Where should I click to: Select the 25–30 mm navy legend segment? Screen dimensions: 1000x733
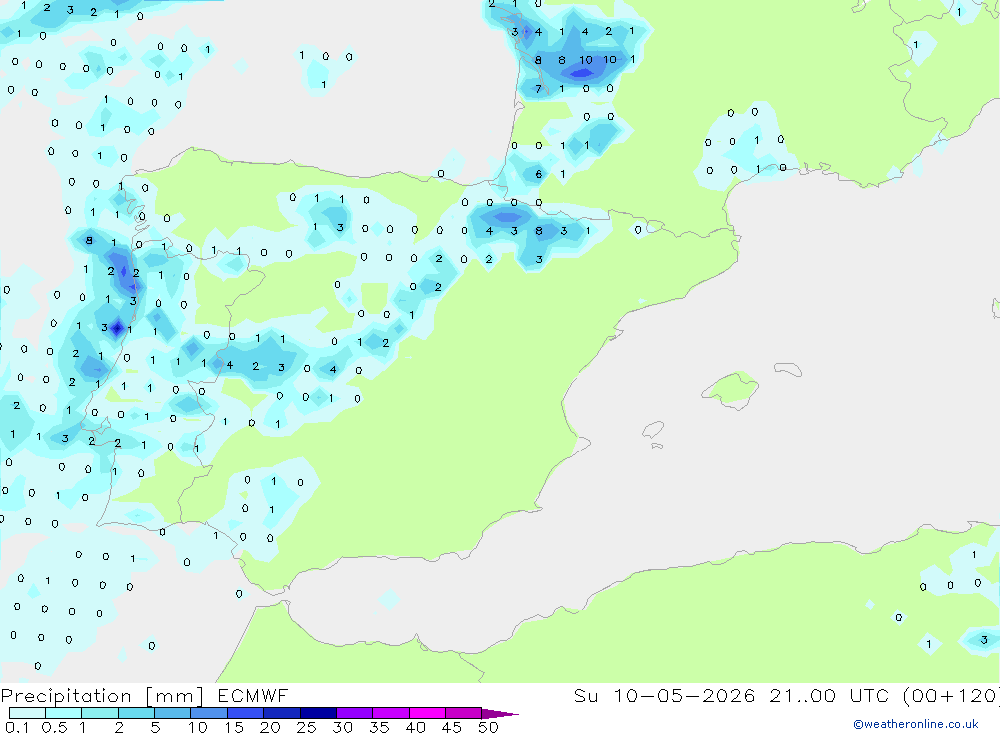coord(318,713)
